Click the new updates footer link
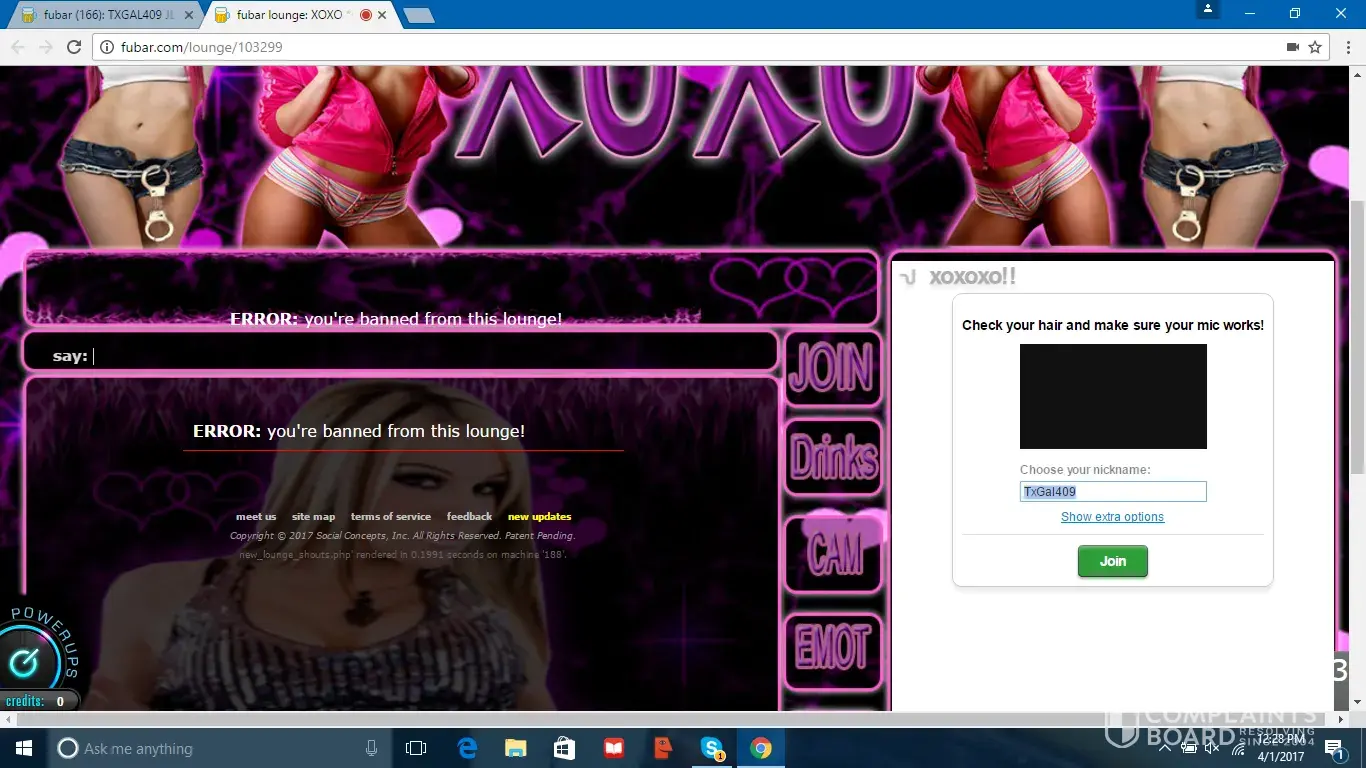This screenshot has height=768, width=1366. (x=539, y=517)
